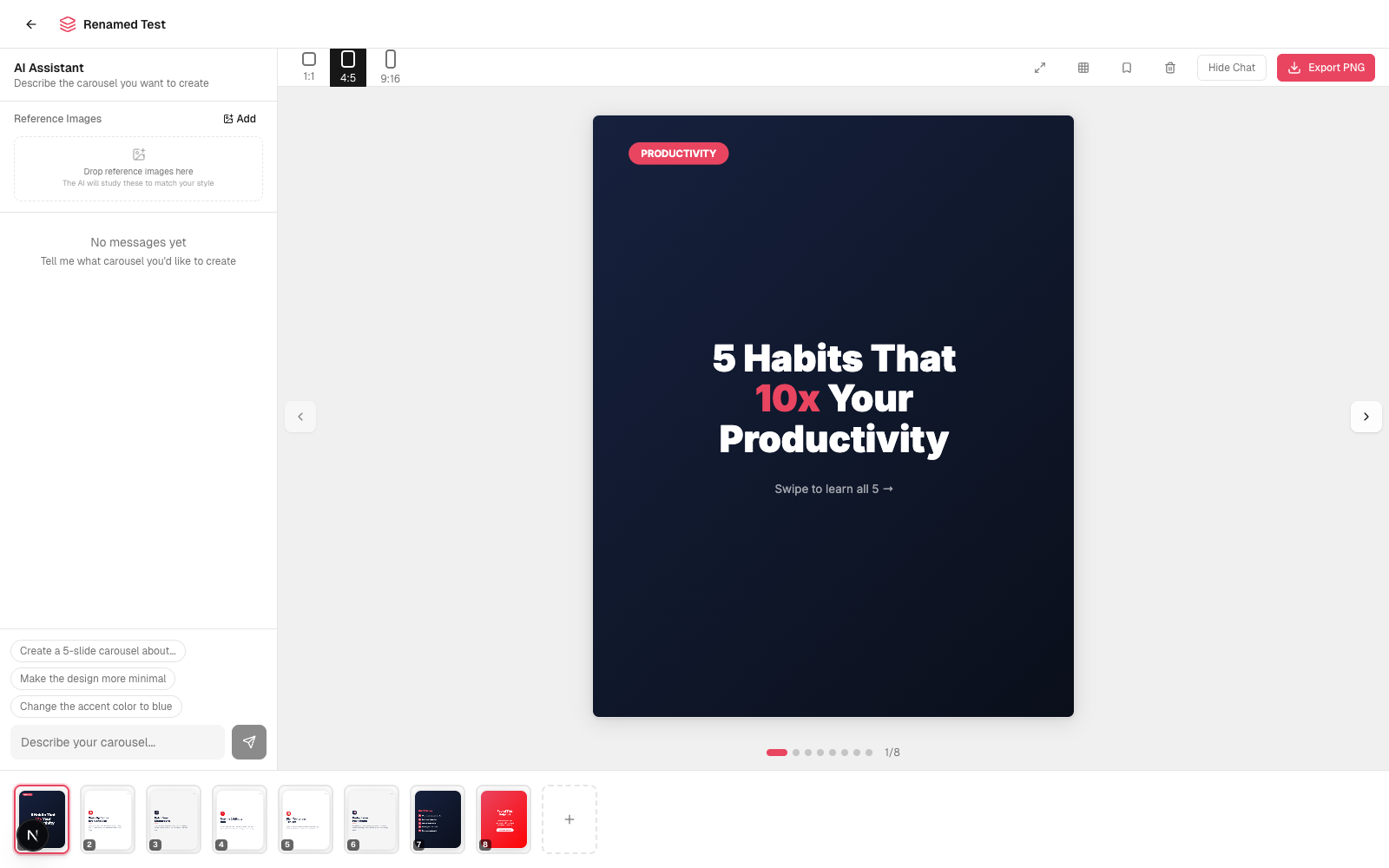Click the '1/8' slide counter
Viewport: 1389px width, 868px height.
click(892, 753)
